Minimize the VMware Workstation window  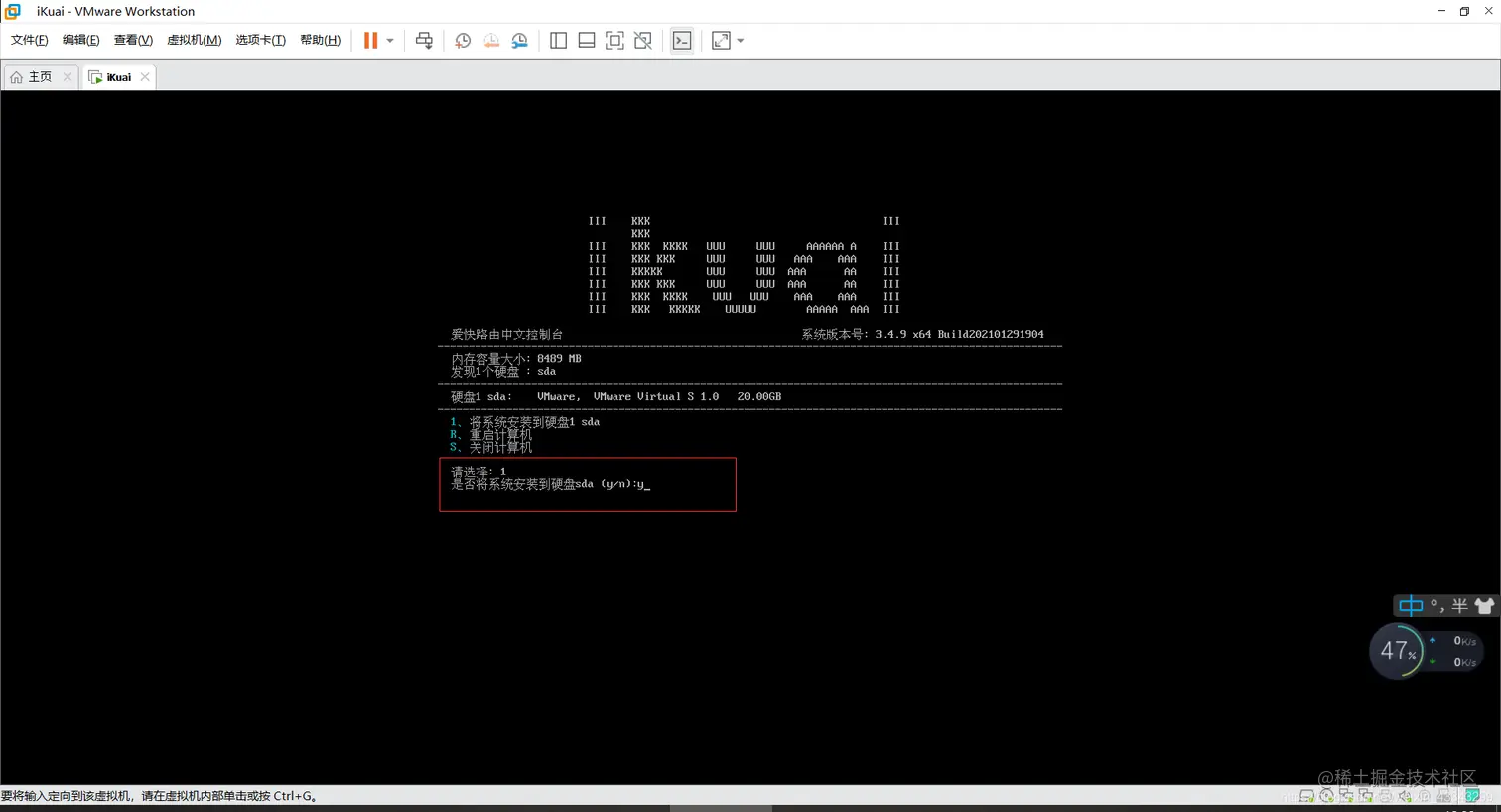(x=1441, y=11)
